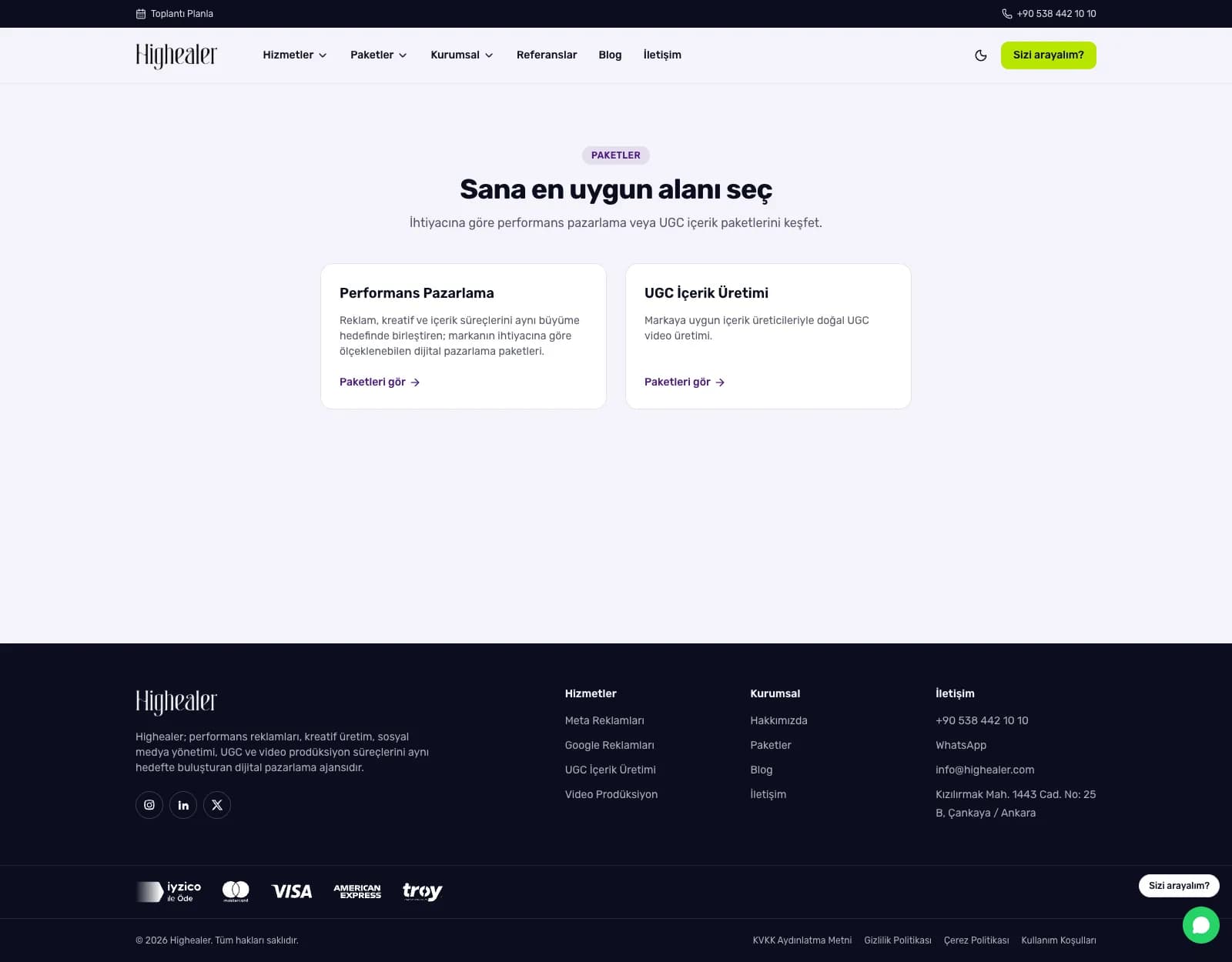Open Gizlilik Politikası link
The width and height of the screenshot is (1232, 962).
click(x=898, y=940)
